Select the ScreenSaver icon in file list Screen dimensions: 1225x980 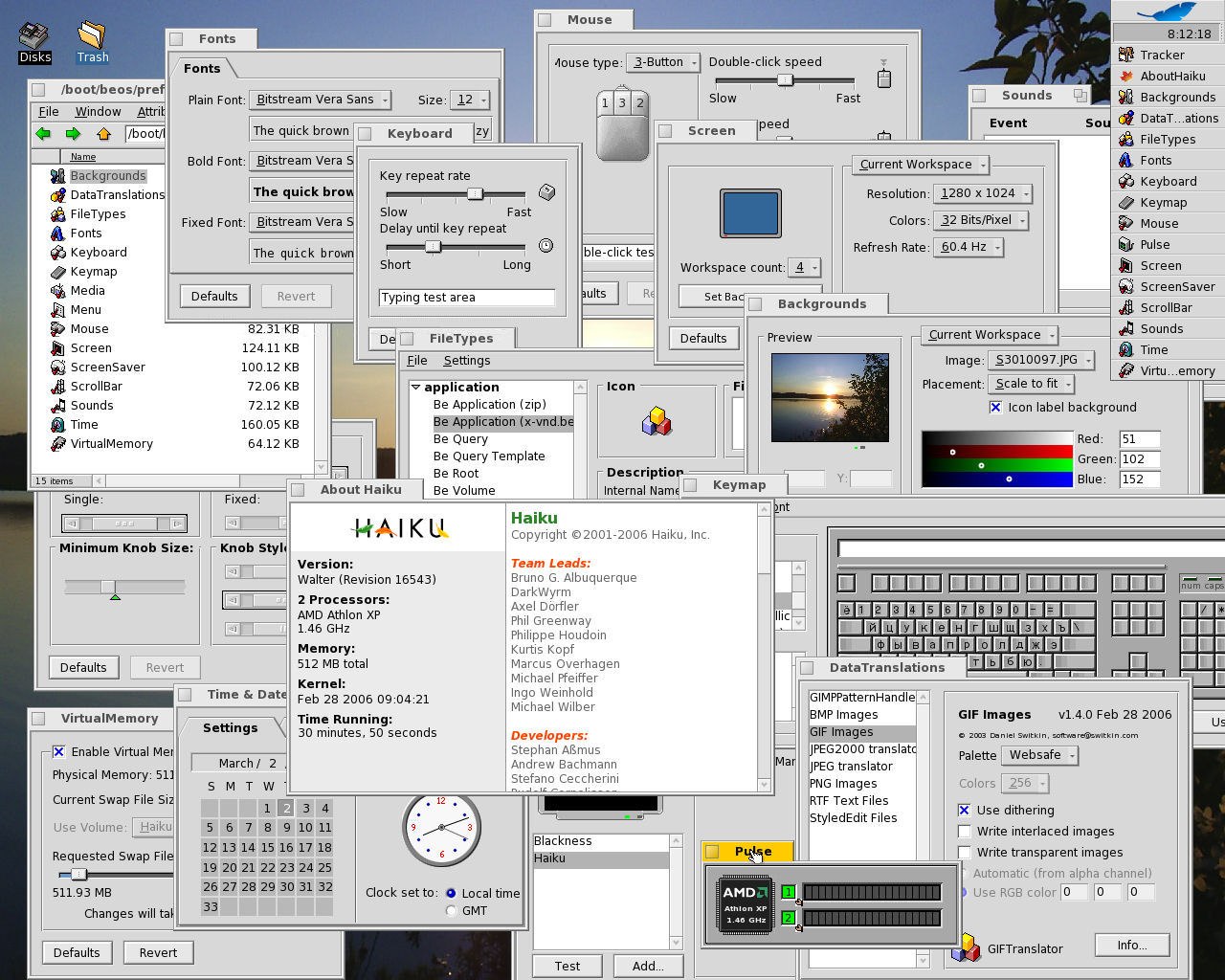pyautogui.click(x=58, y=367)
